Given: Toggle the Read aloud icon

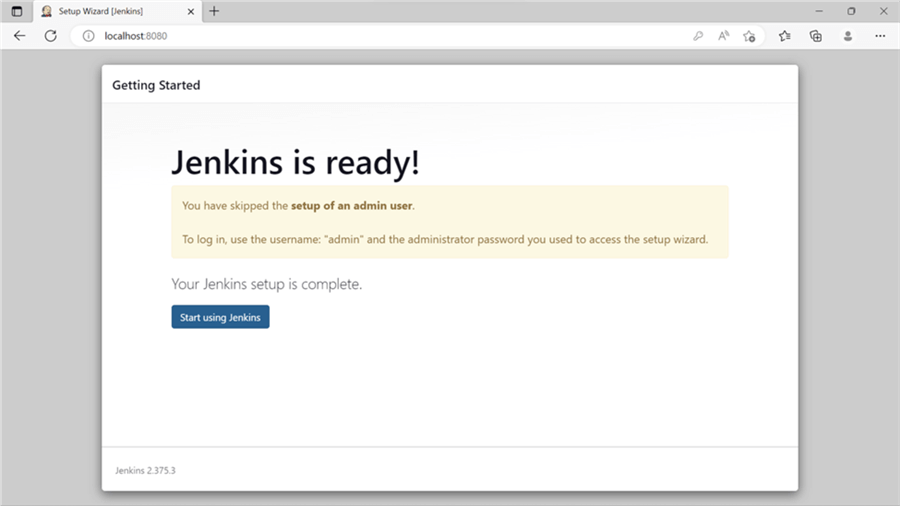Looking at the screenshot, I should tap(723, 36).
